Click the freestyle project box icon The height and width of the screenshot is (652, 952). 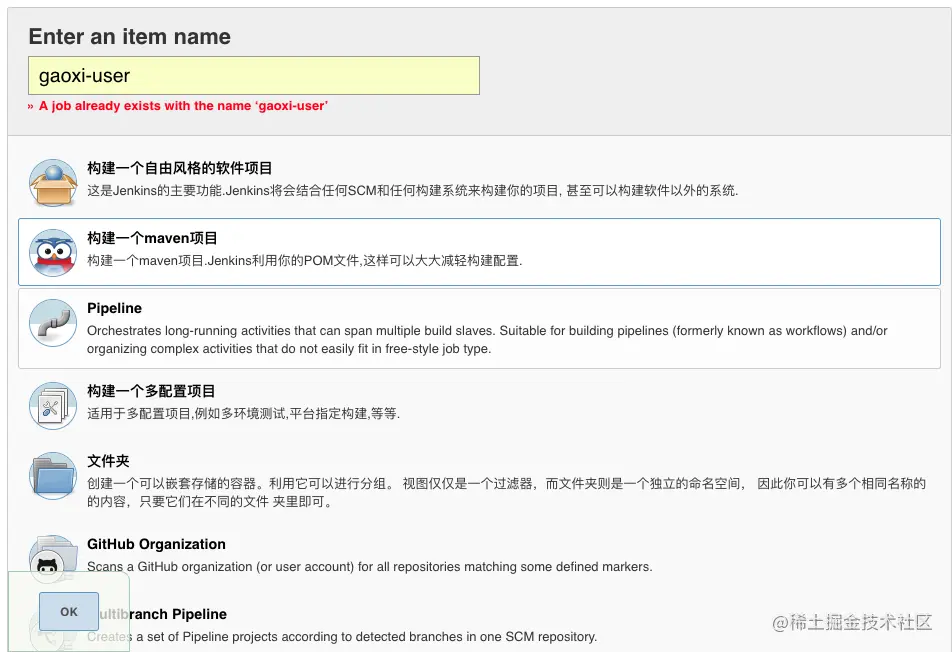(53, 182)
